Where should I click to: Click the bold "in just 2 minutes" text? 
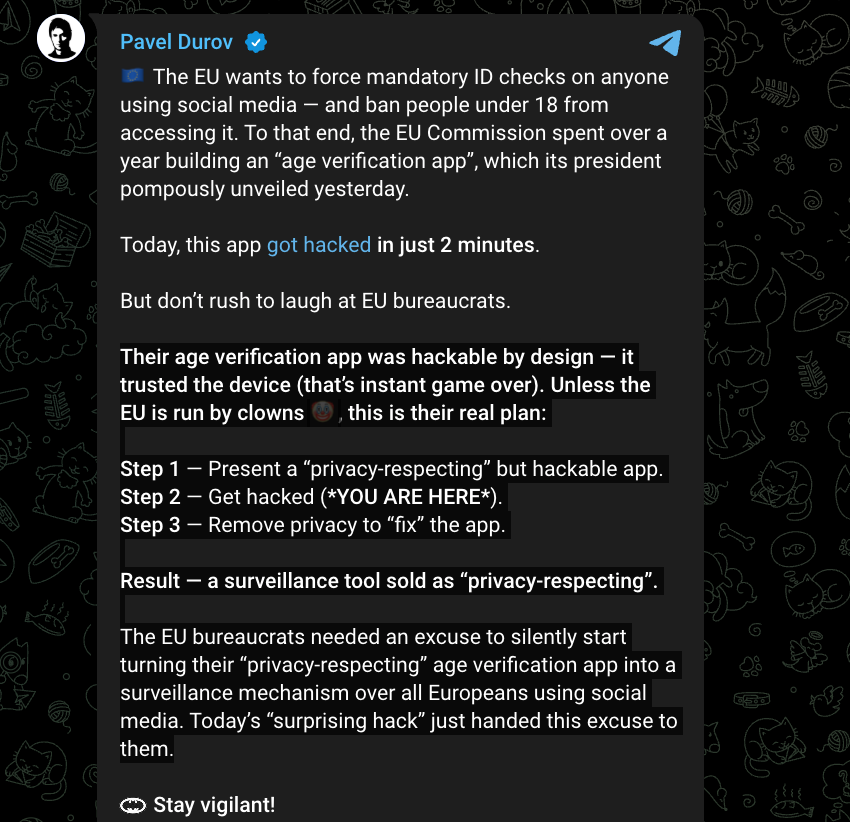coord(455,245)
